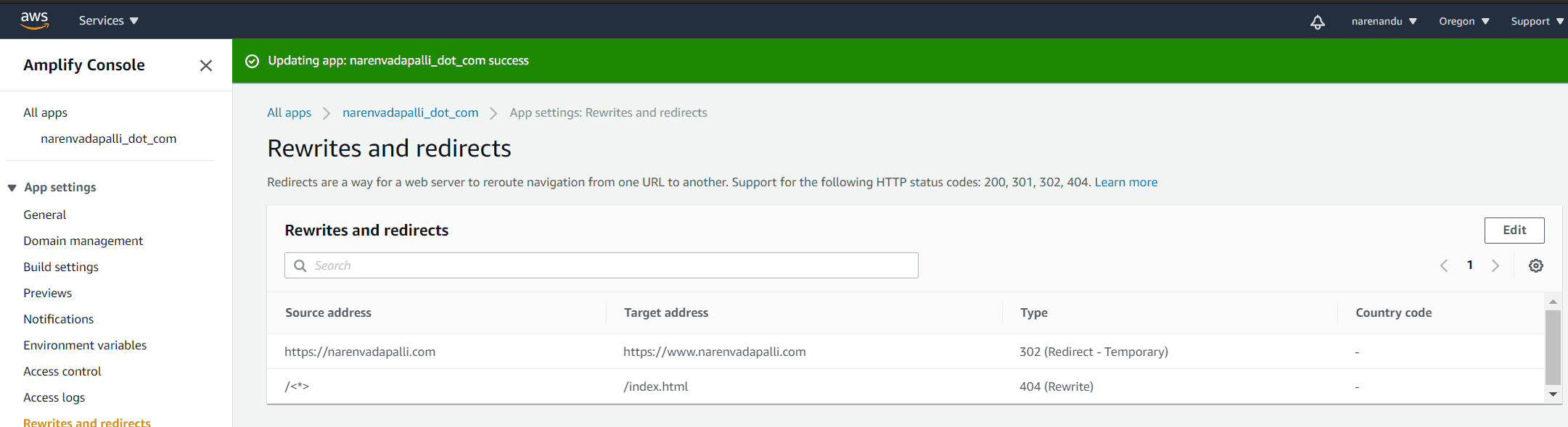Focus the rewrites Search field
The width and height of the screenshot is (1568, 427).
[x=601, y=265]
